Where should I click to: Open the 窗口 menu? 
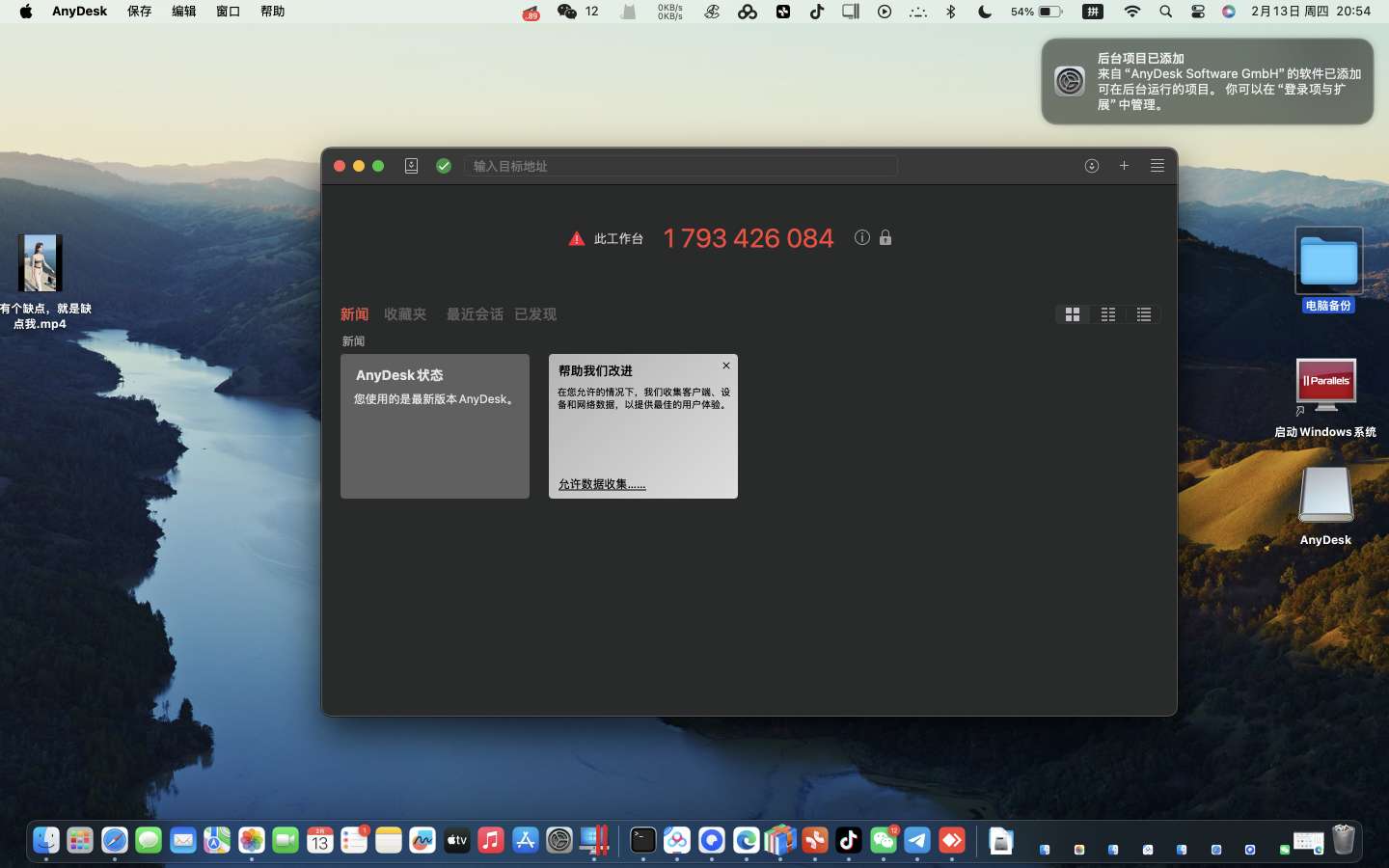coord(229,12)
